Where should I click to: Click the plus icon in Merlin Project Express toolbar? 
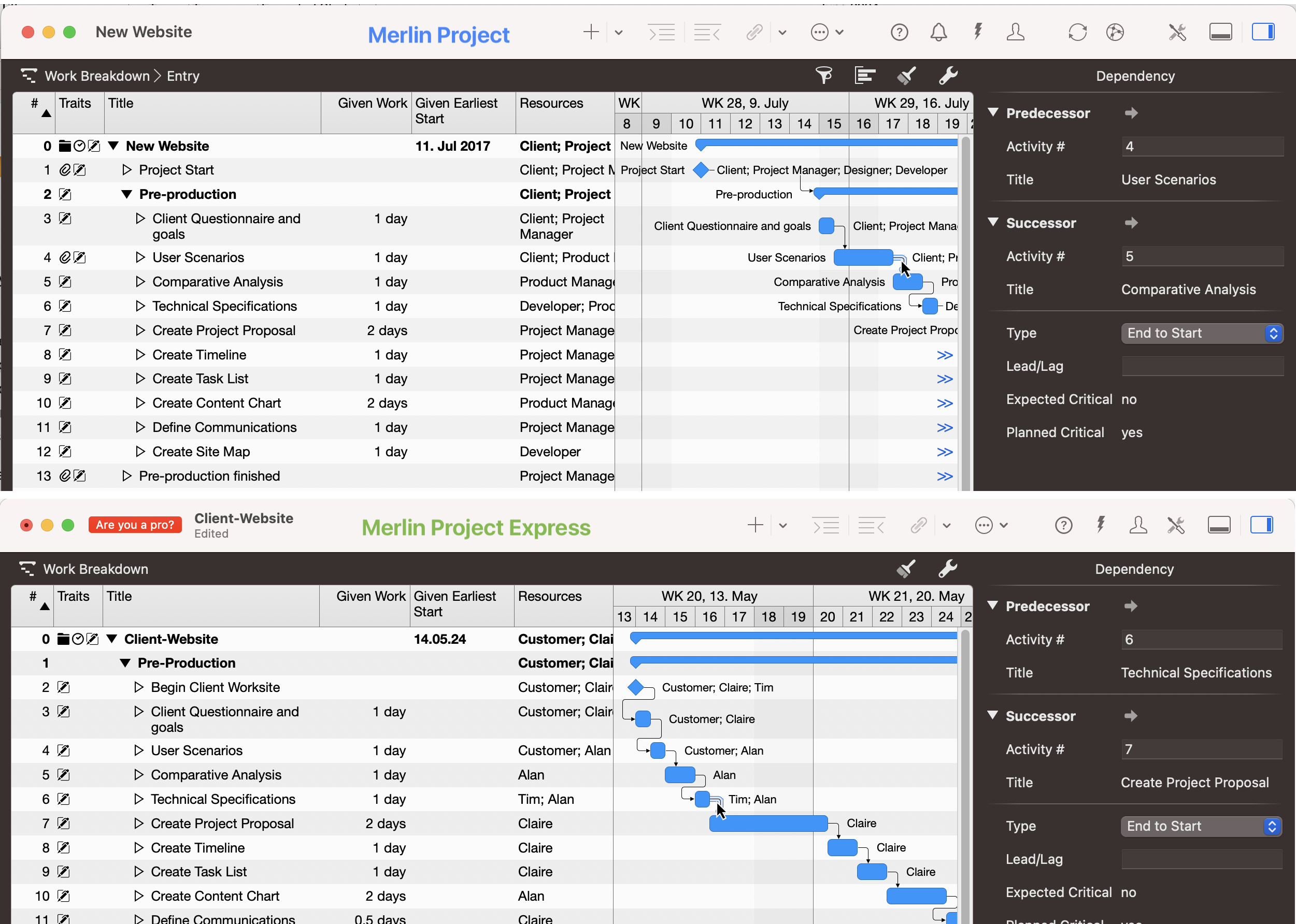tap(756, 525)
